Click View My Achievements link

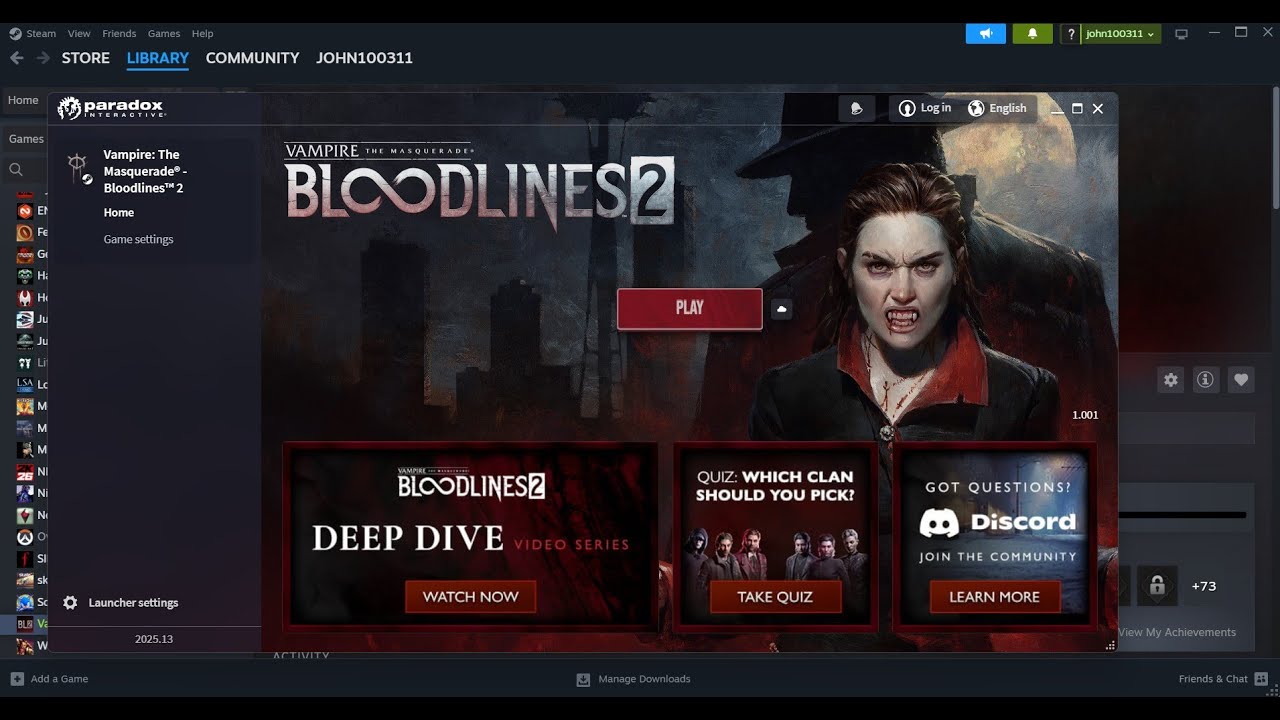[x=1177, y=632]
